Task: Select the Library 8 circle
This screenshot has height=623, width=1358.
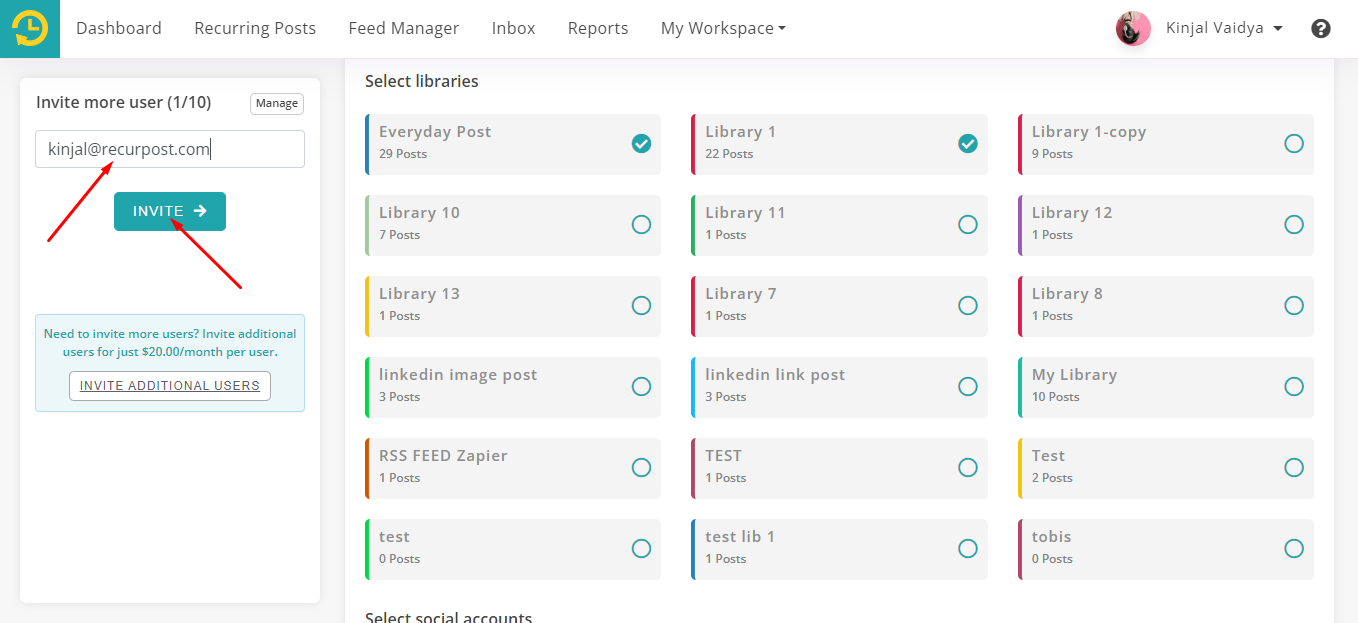Action: tap(1294, 306)
